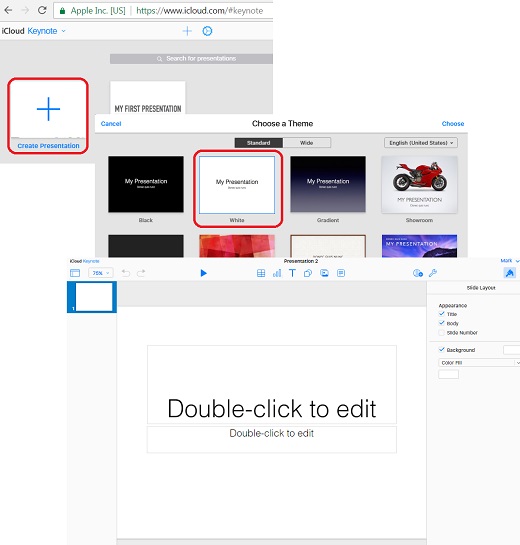Open the Color Fill dropdown
Viewport: 520px width, 545px height.
[479, 363]
